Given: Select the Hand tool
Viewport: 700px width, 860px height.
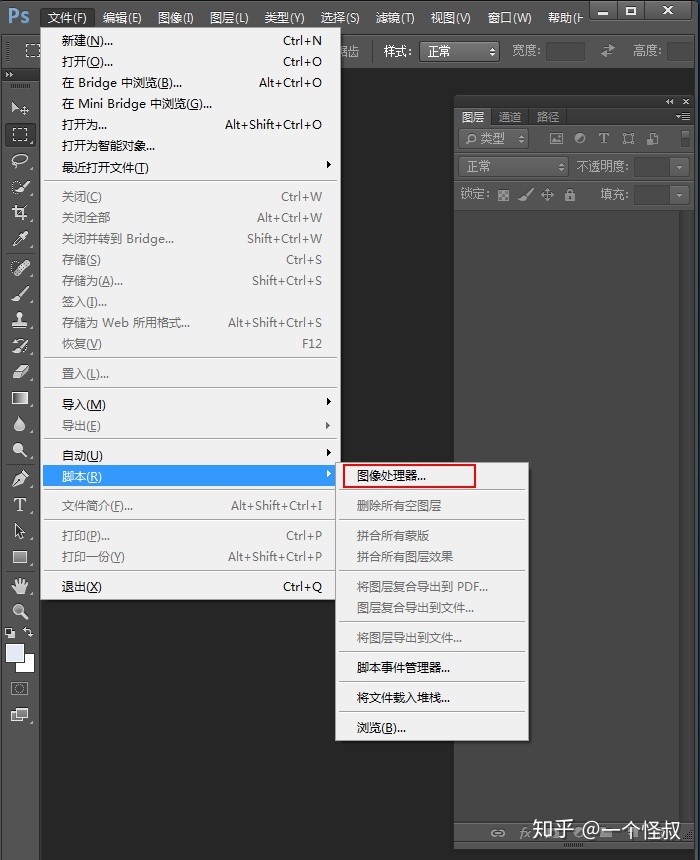Looking at the screenshot, I should pos(20,586).
